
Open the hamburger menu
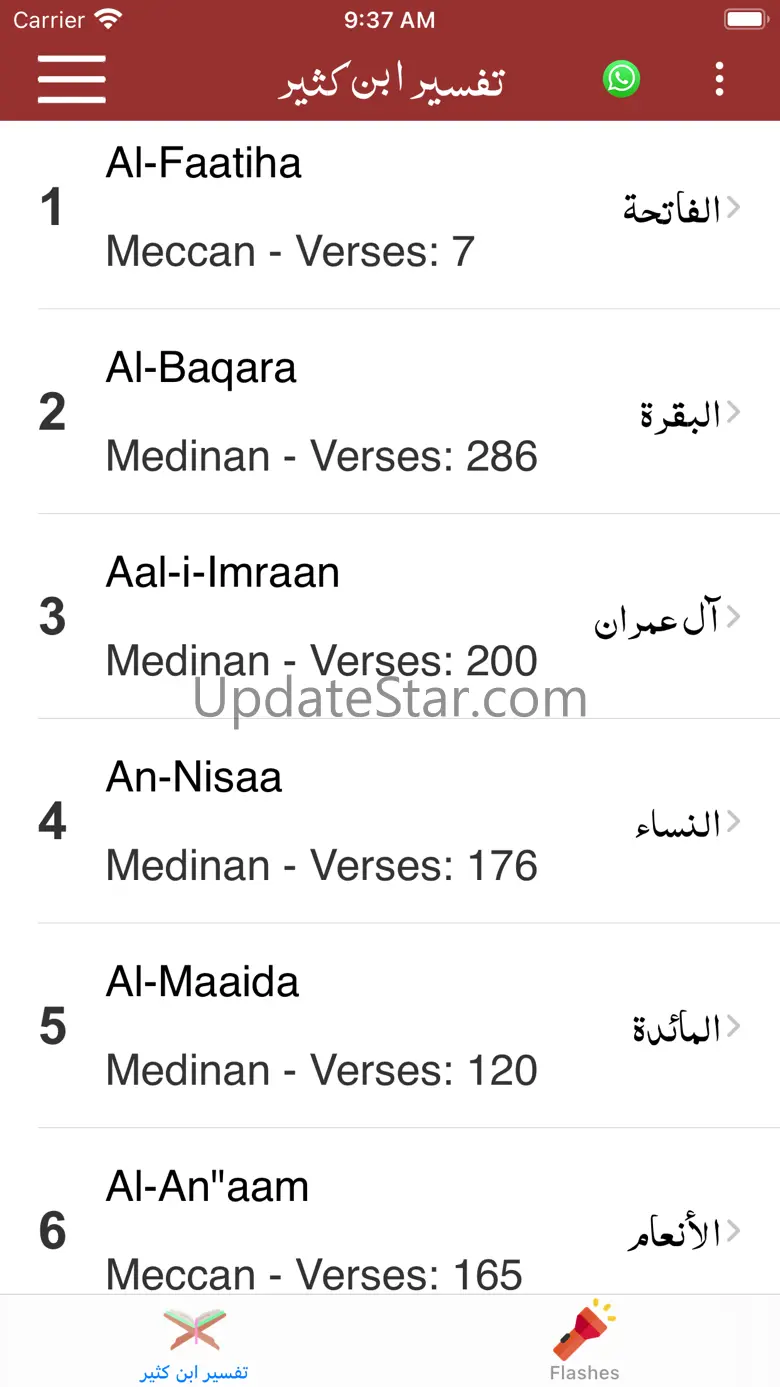point(71,79)
